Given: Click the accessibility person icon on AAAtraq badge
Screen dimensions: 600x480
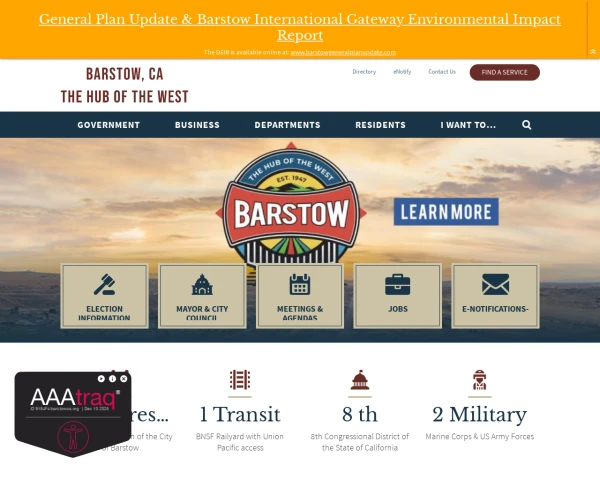Looking at the screenshot, I should pos(73,436).
